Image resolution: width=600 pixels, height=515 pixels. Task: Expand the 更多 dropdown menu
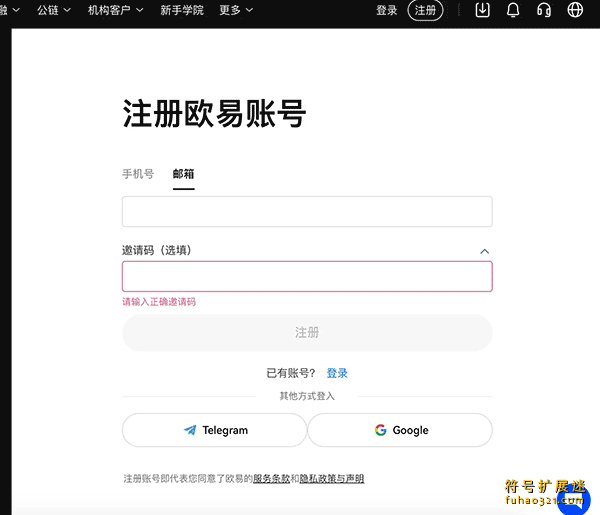(236, 10)
